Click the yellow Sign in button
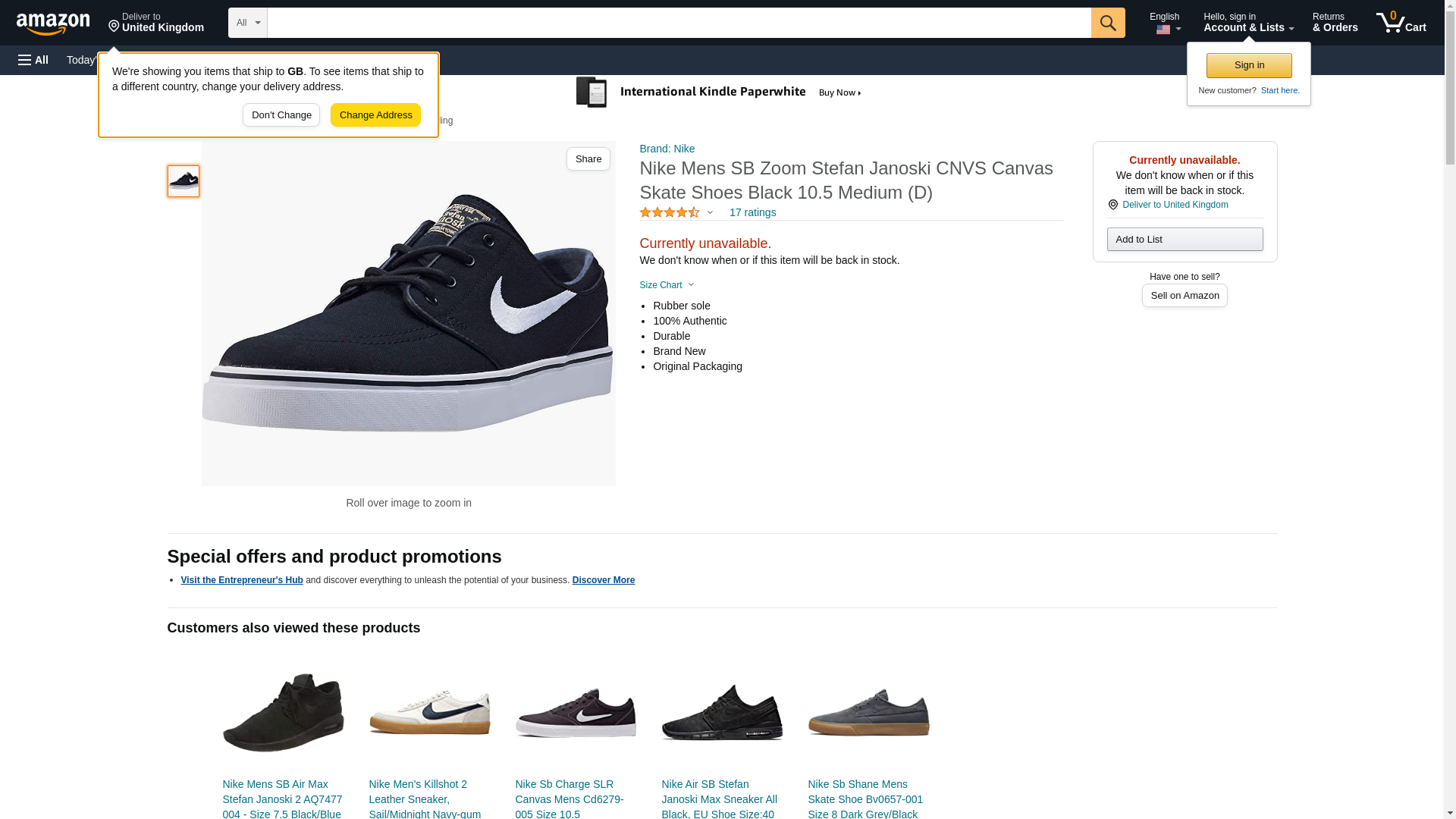Screen dimensions: 1456x819 tap(1249, 65)
